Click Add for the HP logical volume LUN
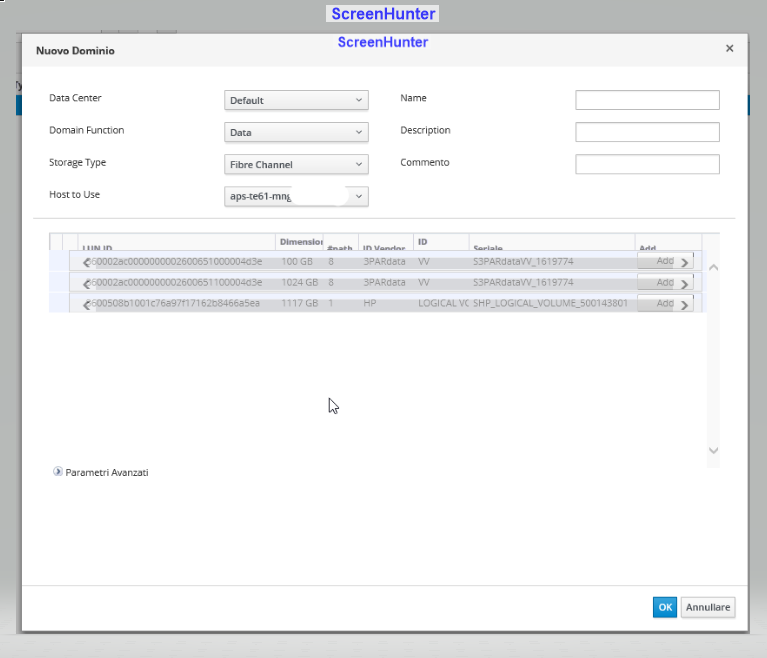The width and height of the screenshot is (767, 658). pos(665,304)
